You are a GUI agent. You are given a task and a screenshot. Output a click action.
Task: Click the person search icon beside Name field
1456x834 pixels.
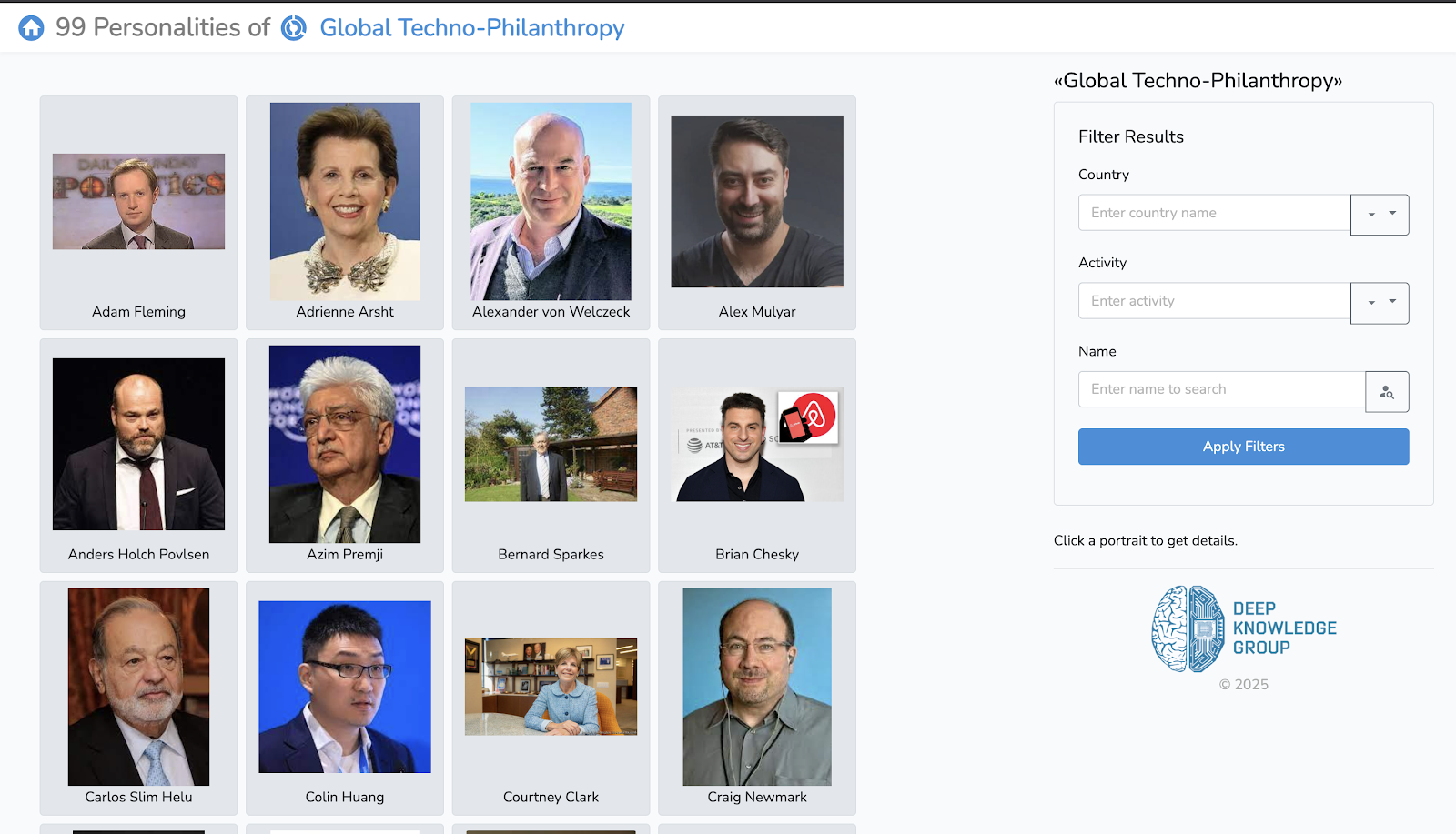click(1387, 391)
